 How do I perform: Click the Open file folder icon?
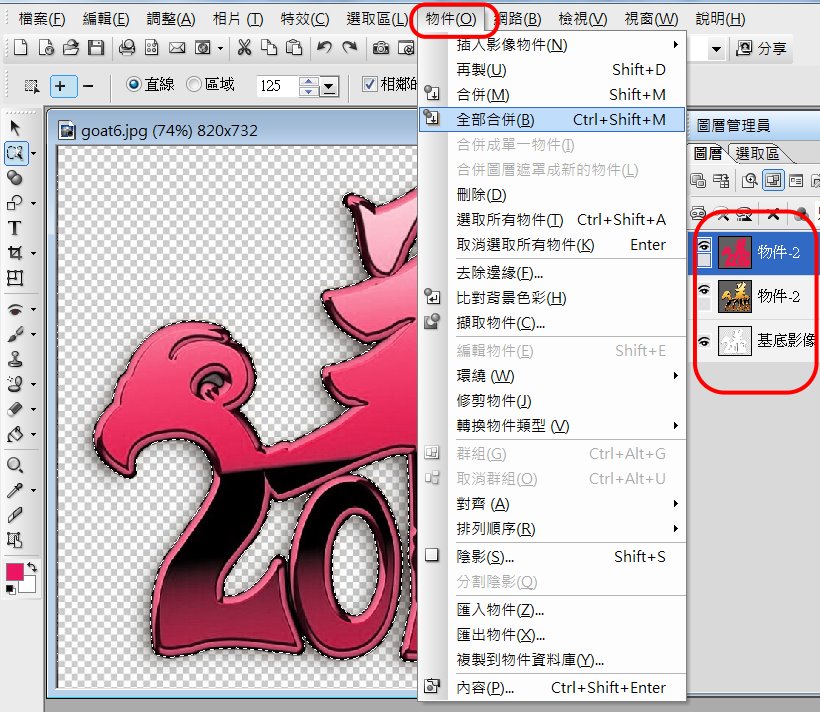coord(71,48)
